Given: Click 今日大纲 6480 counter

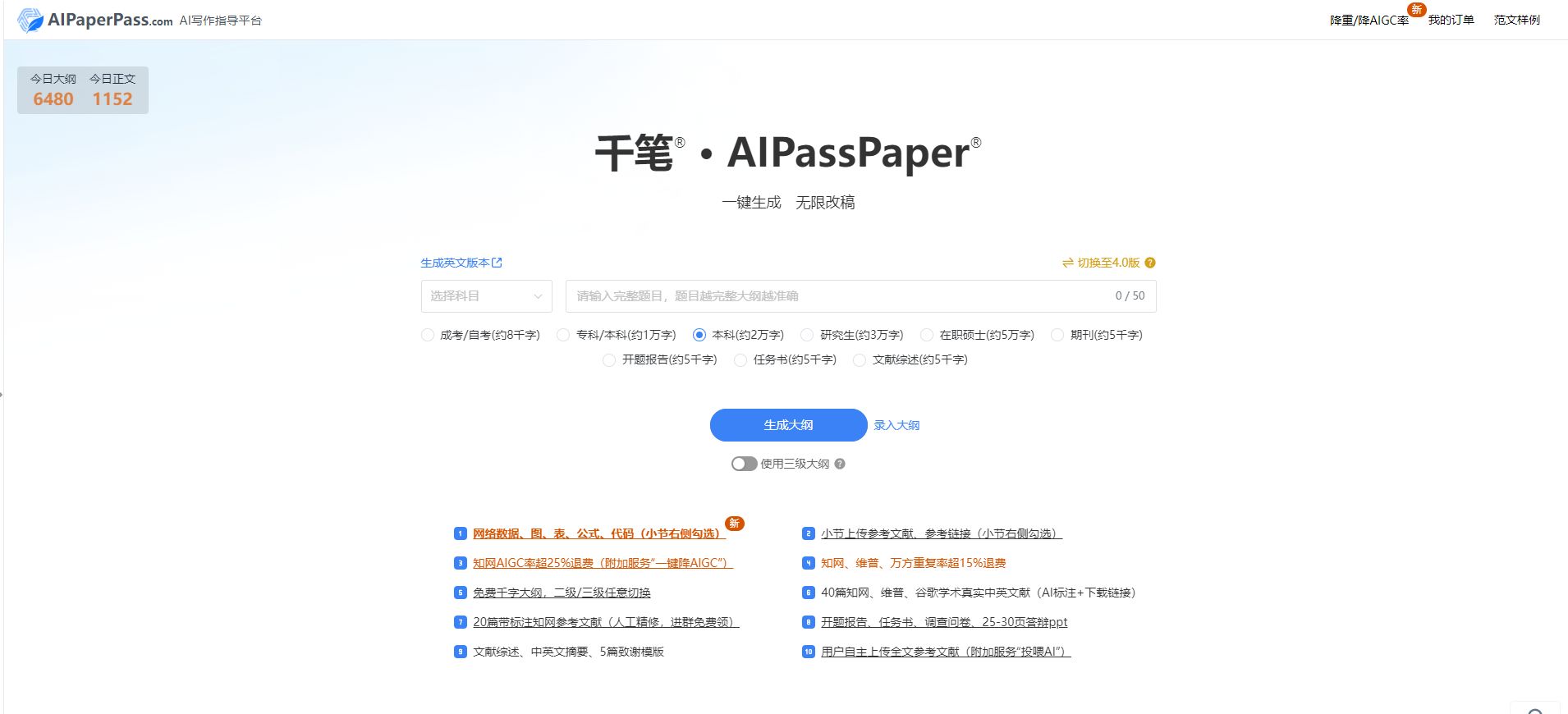Looking at the screenshot, I should click(x=53, y=89).
